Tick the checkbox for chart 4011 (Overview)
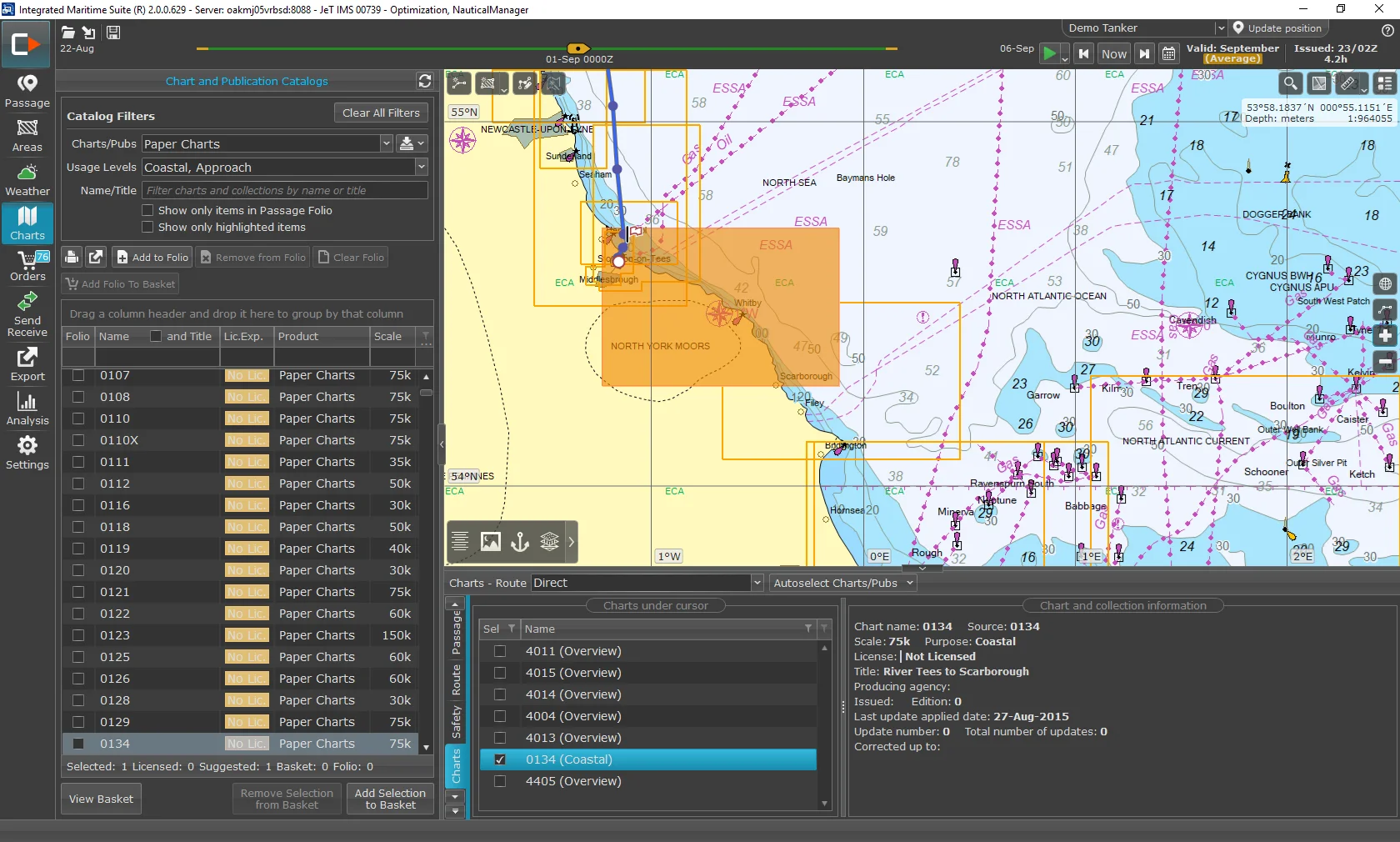1400x842 pixels. pos(500,651)
